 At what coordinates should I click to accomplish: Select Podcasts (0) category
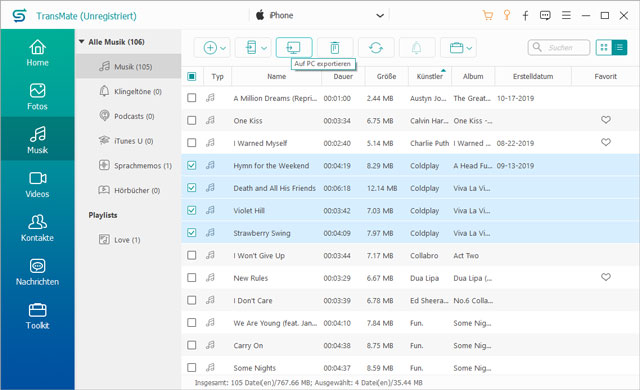coord(128,116)
